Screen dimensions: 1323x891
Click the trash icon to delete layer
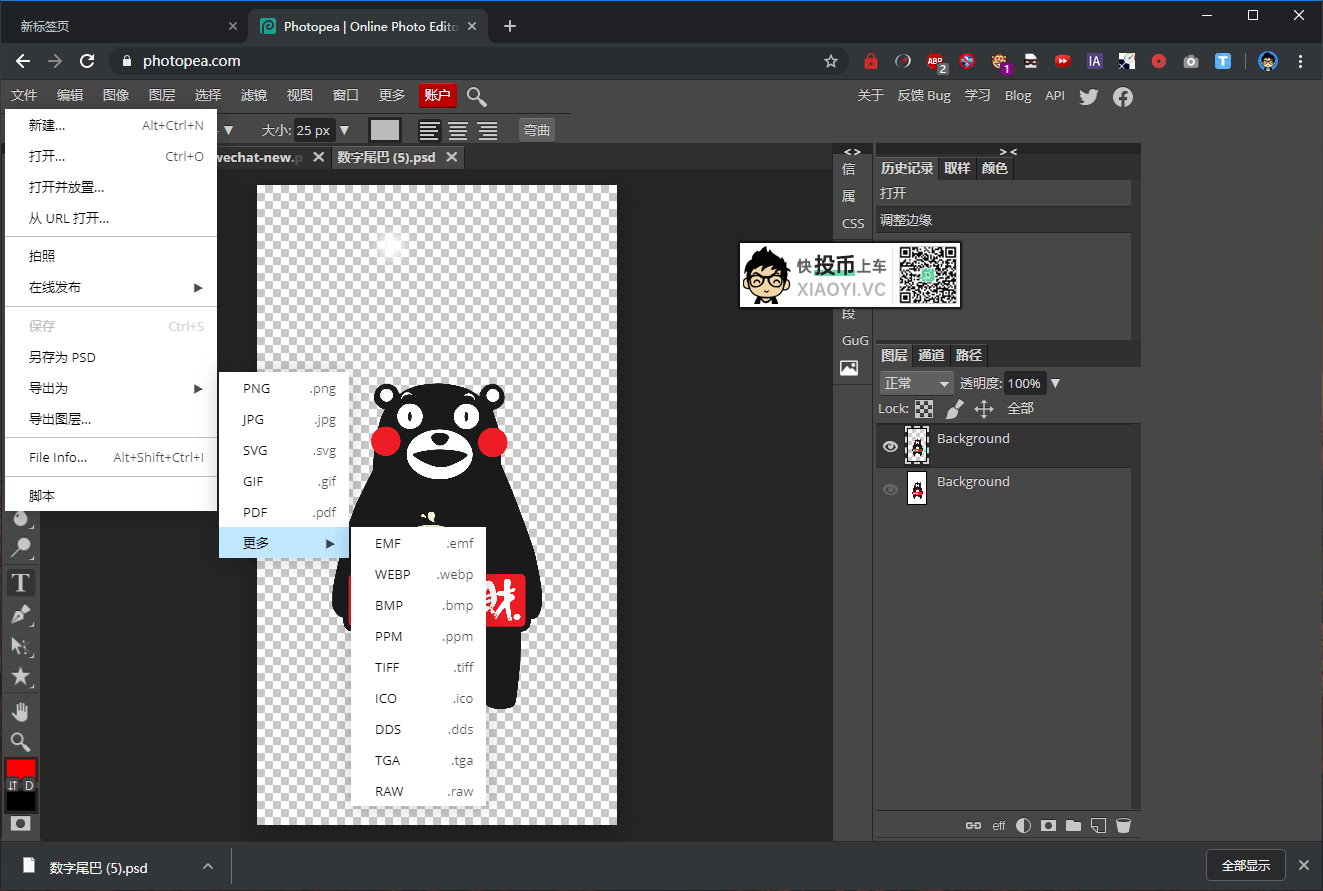[1123, 826]
